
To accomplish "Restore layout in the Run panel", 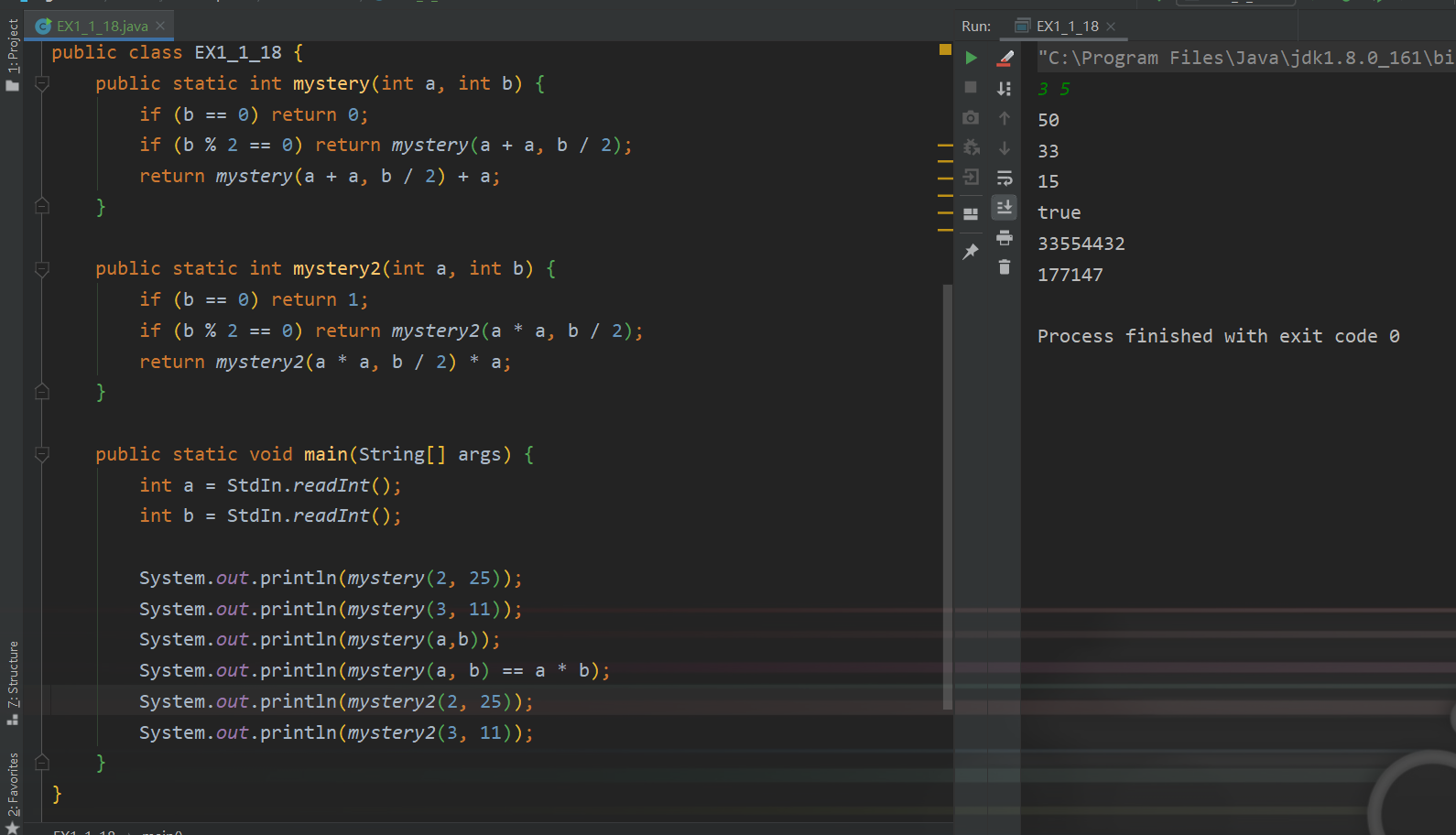I will pyautogui.click(x=971, y=214).
